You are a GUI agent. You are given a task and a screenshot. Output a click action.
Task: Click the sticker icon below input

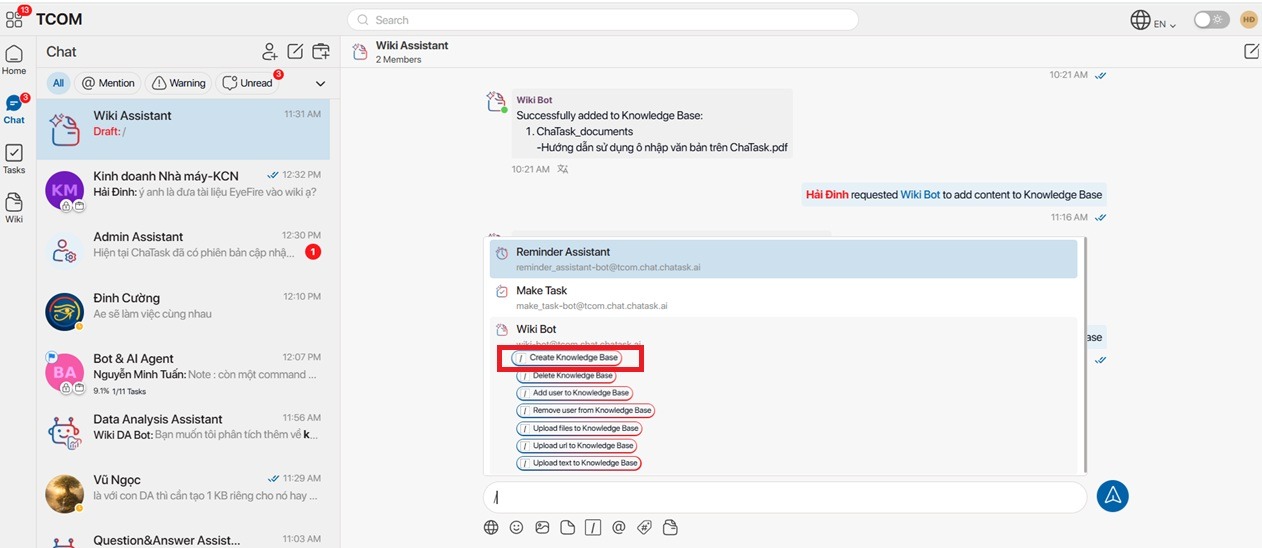click(x=568, y=527)
